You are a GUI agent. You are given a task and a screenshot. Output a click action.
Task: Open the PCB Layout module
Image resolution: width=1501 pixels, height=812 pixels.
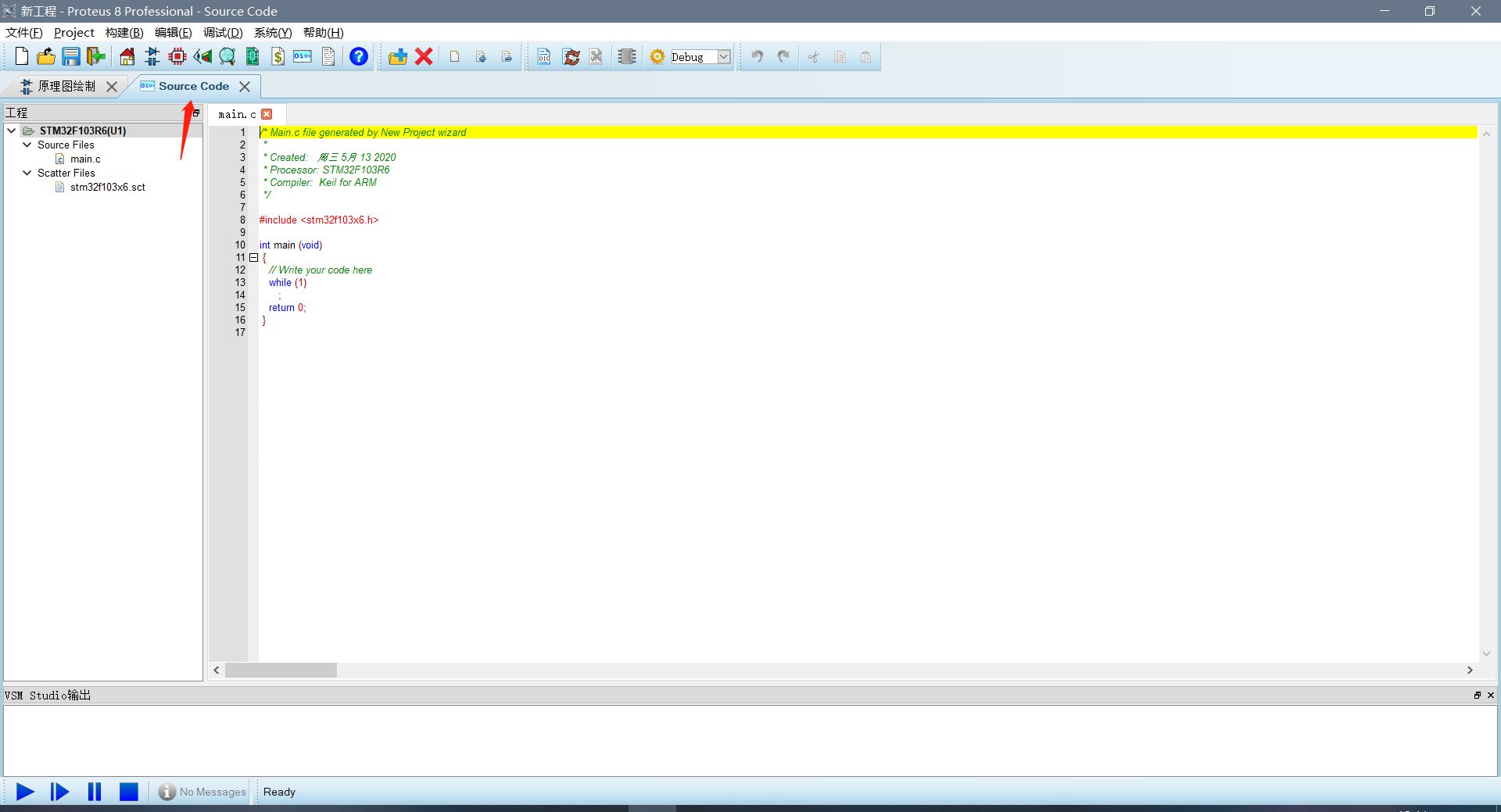[x=177, y=56]
